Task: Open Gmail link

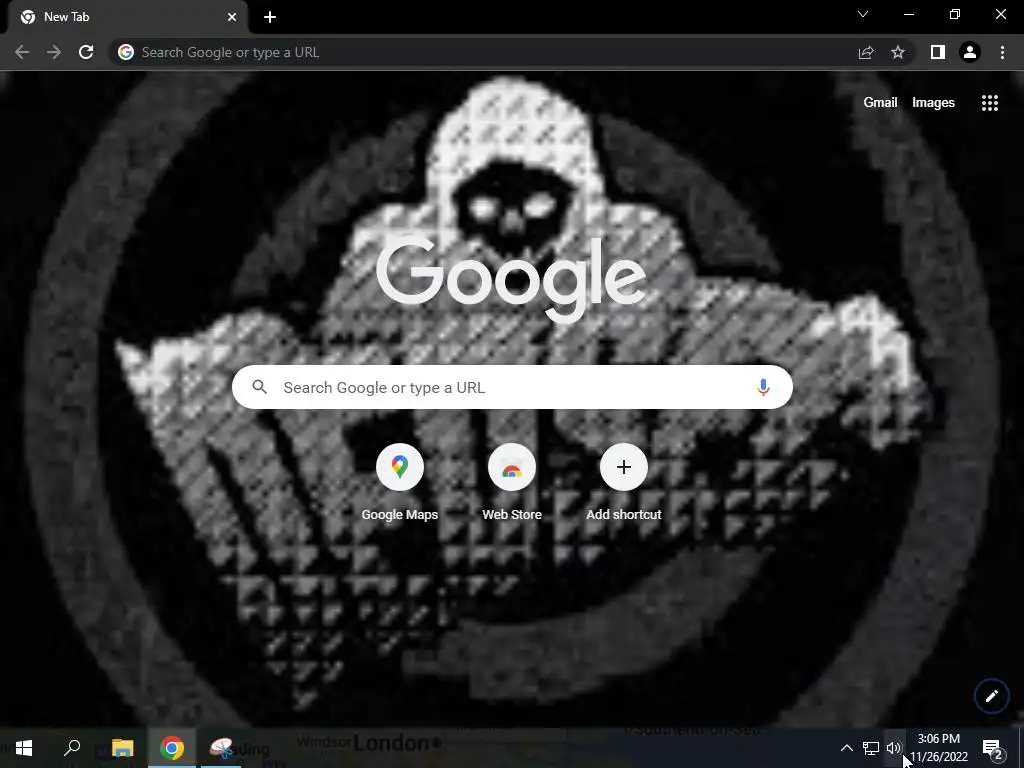Action: [x=880, y=103]
